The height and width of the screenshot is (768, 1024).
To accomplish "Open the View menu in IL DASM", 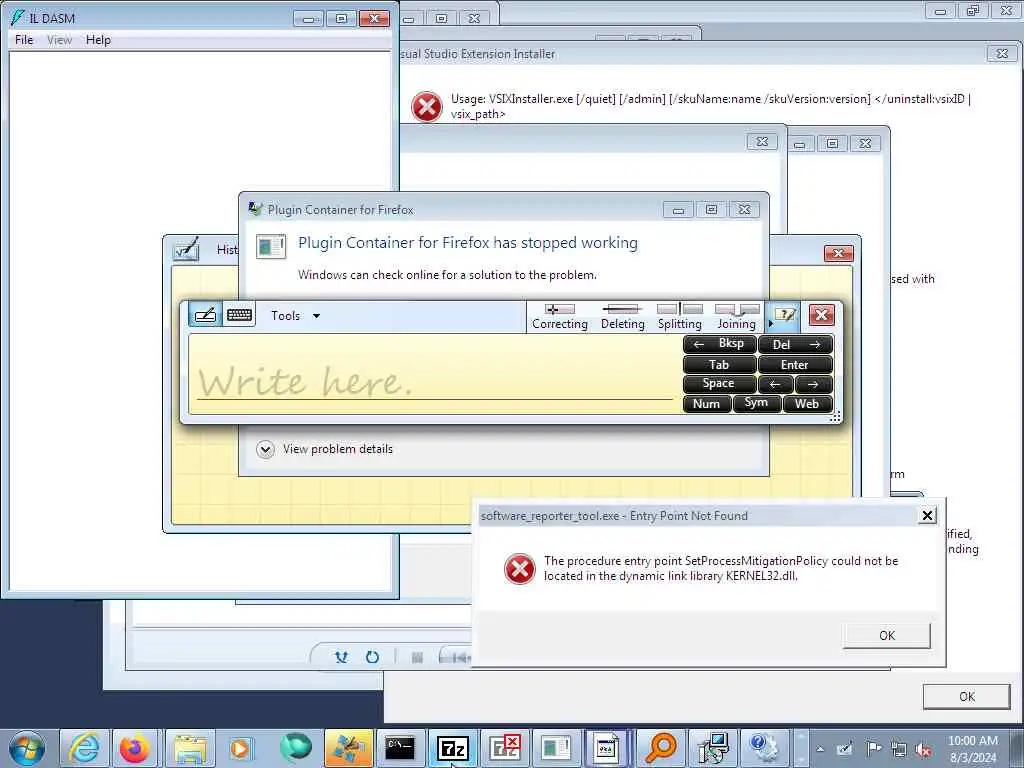I will click(59, 40).
